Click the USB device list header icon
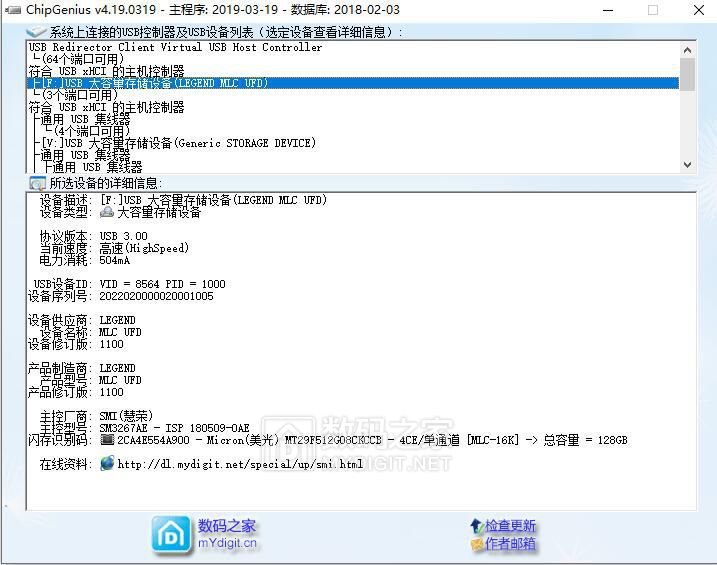 tap(36, 32)
